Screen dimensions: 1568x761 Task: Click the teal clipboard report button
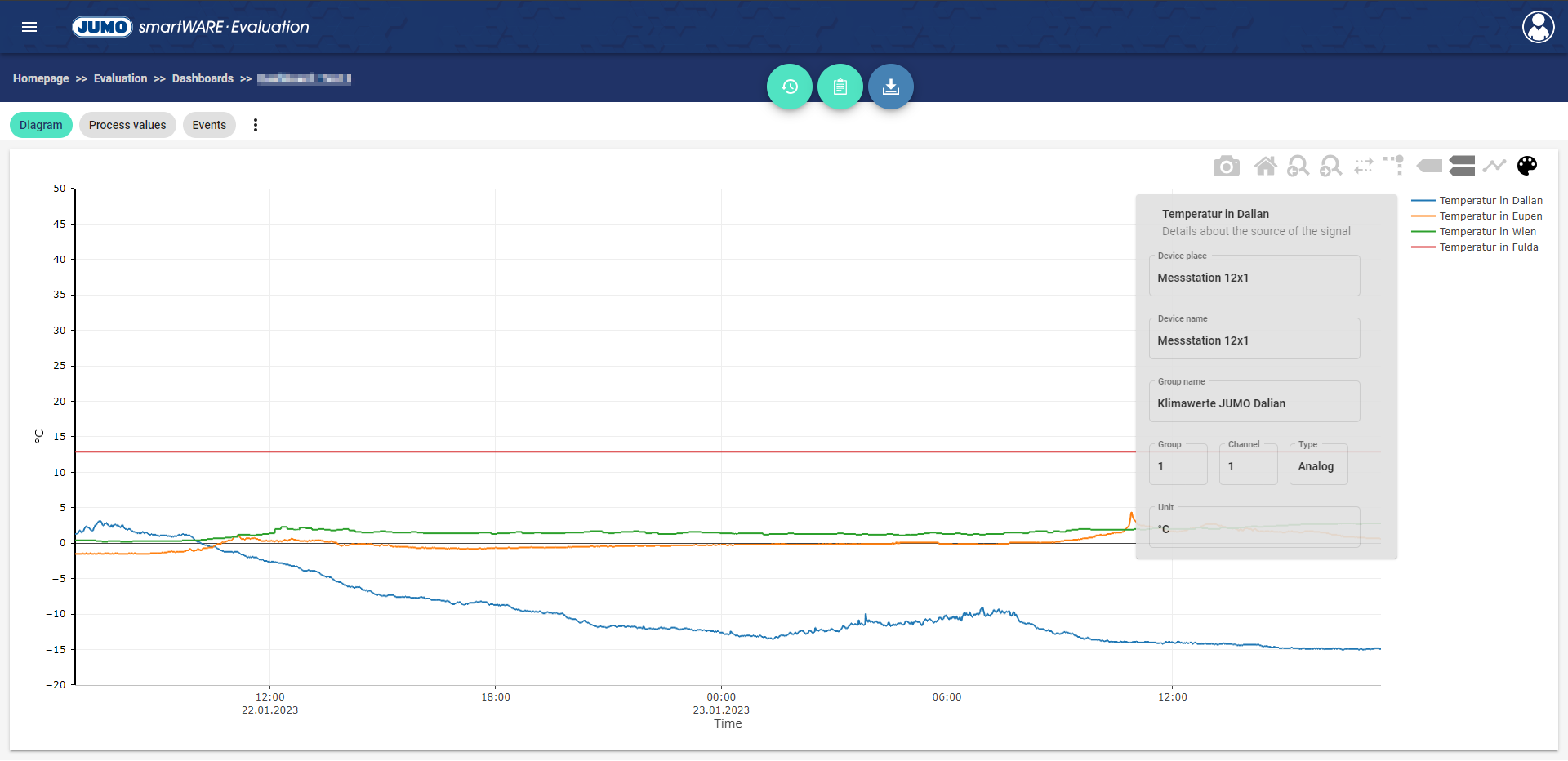tap(840, 87)
